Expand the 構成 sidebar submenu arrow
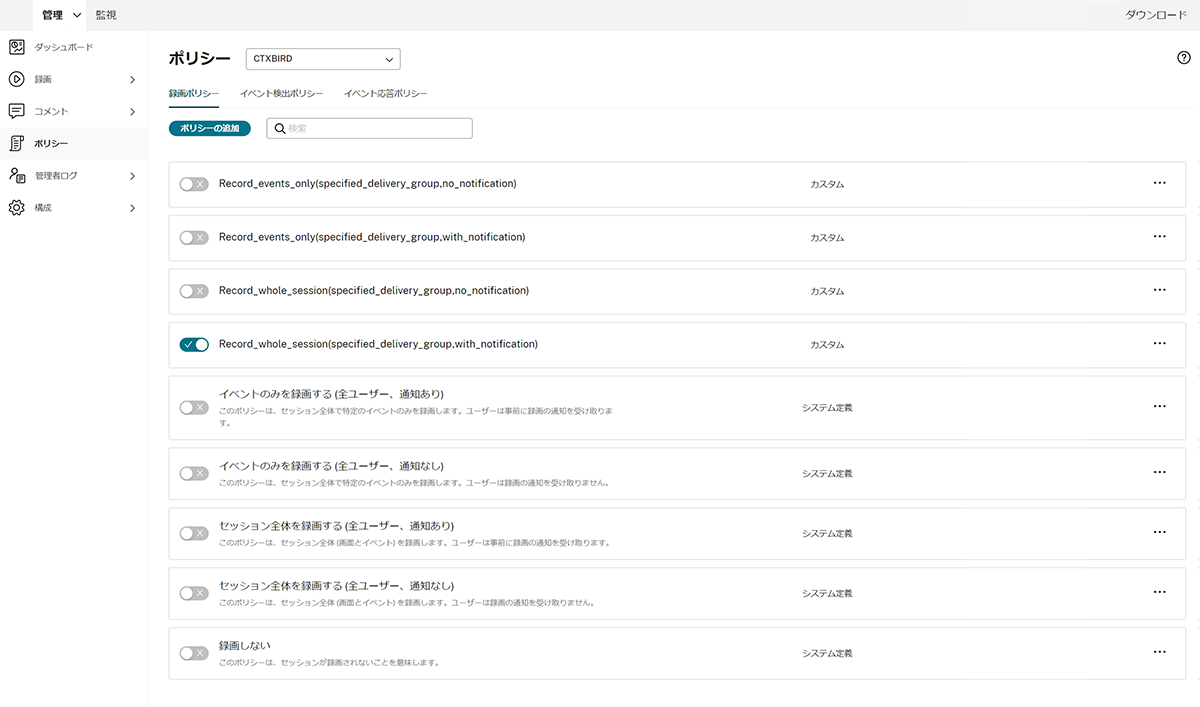This screenshot has height=707, width=1200. click(x=132, y=208)
